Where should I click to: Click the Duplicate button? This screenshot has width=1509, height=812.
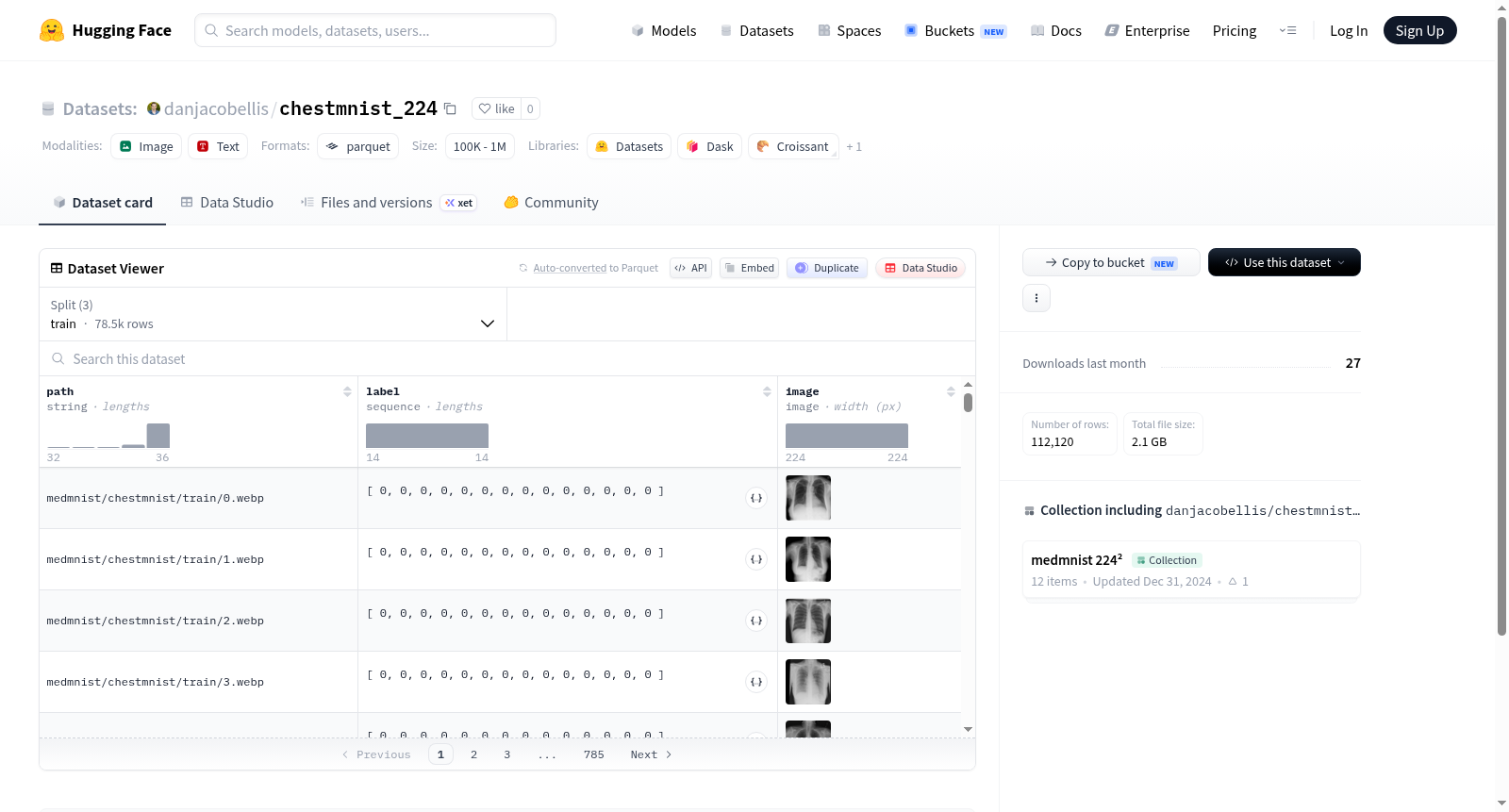827,268
